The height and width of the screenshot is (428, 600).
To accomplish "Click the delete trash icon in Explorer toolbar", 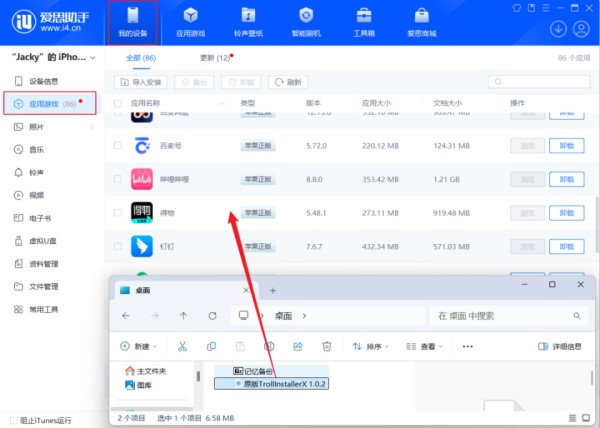I will click(326, 346).
